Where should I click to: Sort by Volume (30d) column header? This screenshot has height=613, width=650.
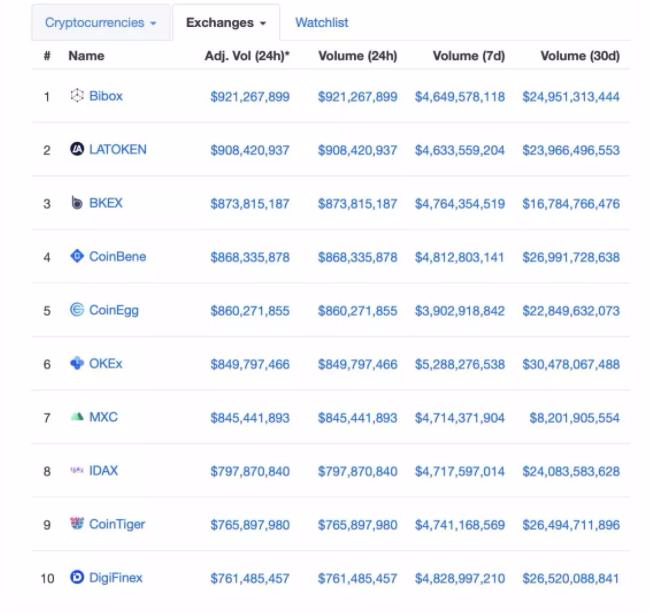580,56
